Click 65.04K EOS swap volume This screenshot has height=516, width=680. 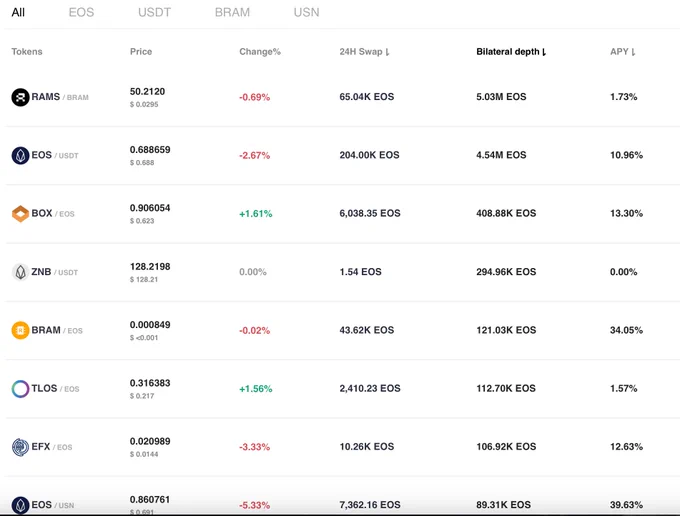(367, 97)
